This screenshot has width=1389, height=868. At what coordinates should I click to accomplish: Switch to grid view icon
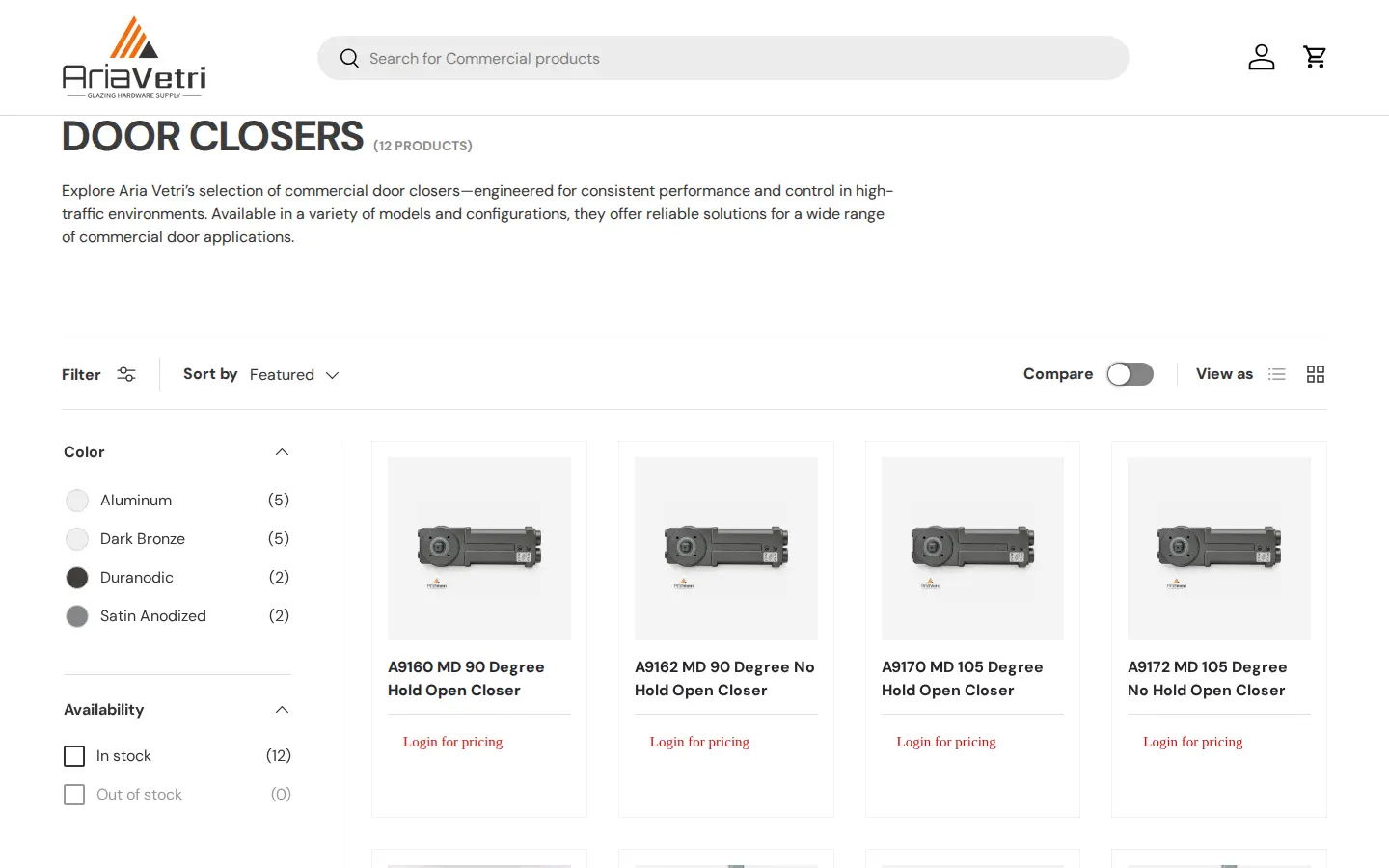pos(1316,374)
